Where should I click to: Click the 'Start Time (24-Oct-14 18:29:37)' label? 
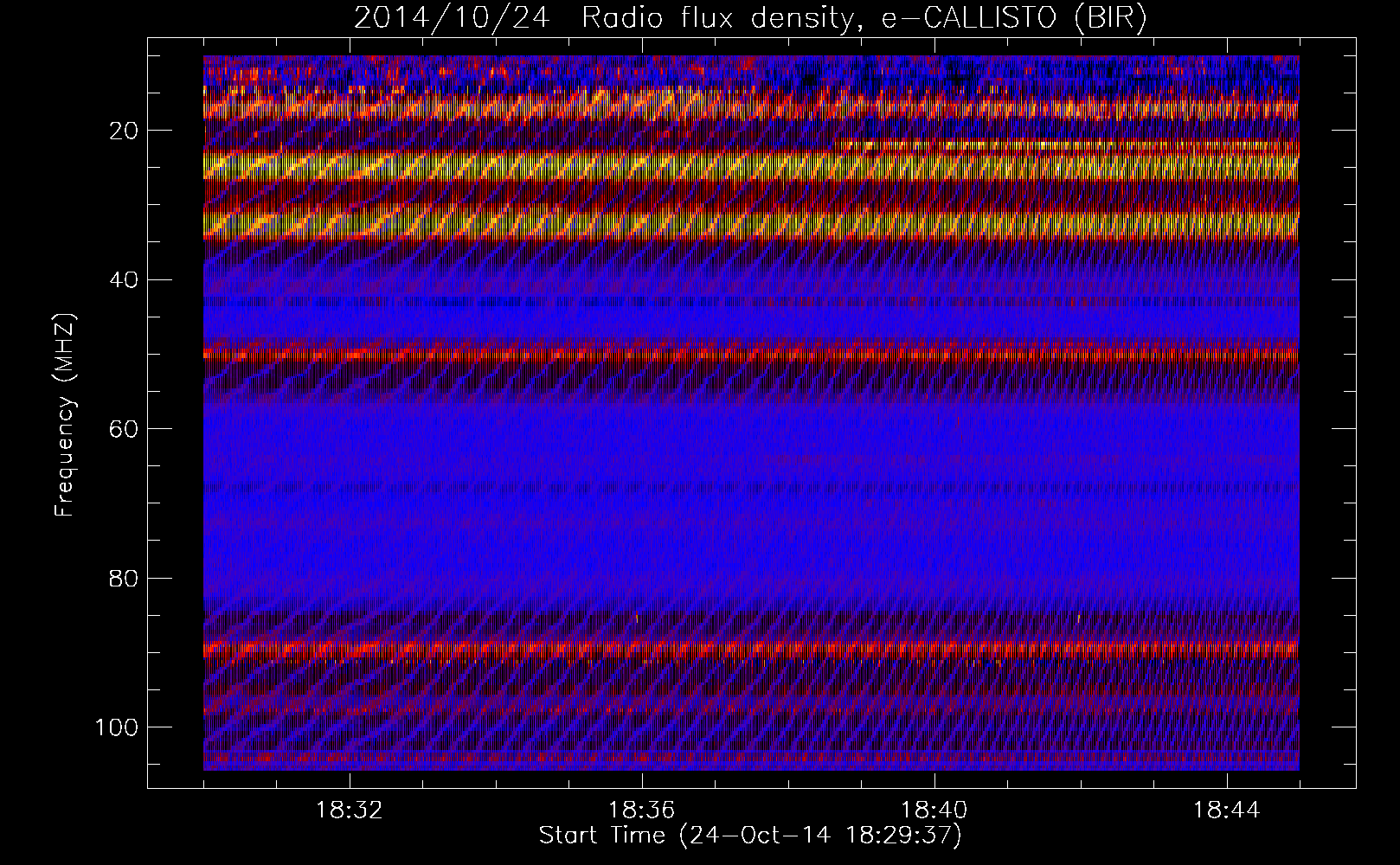(x=750, y=836)
